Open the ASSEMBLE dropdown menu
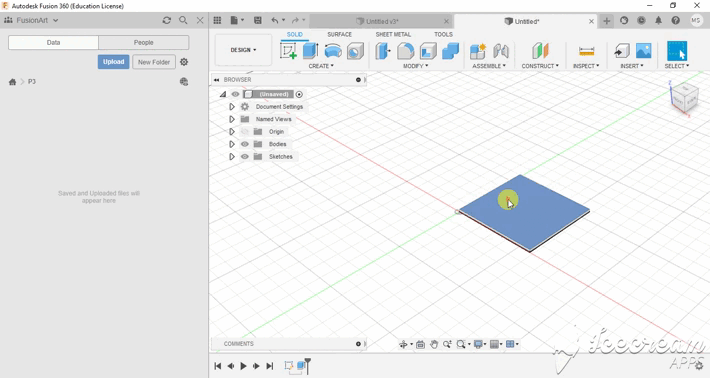 tap(489, 66)
